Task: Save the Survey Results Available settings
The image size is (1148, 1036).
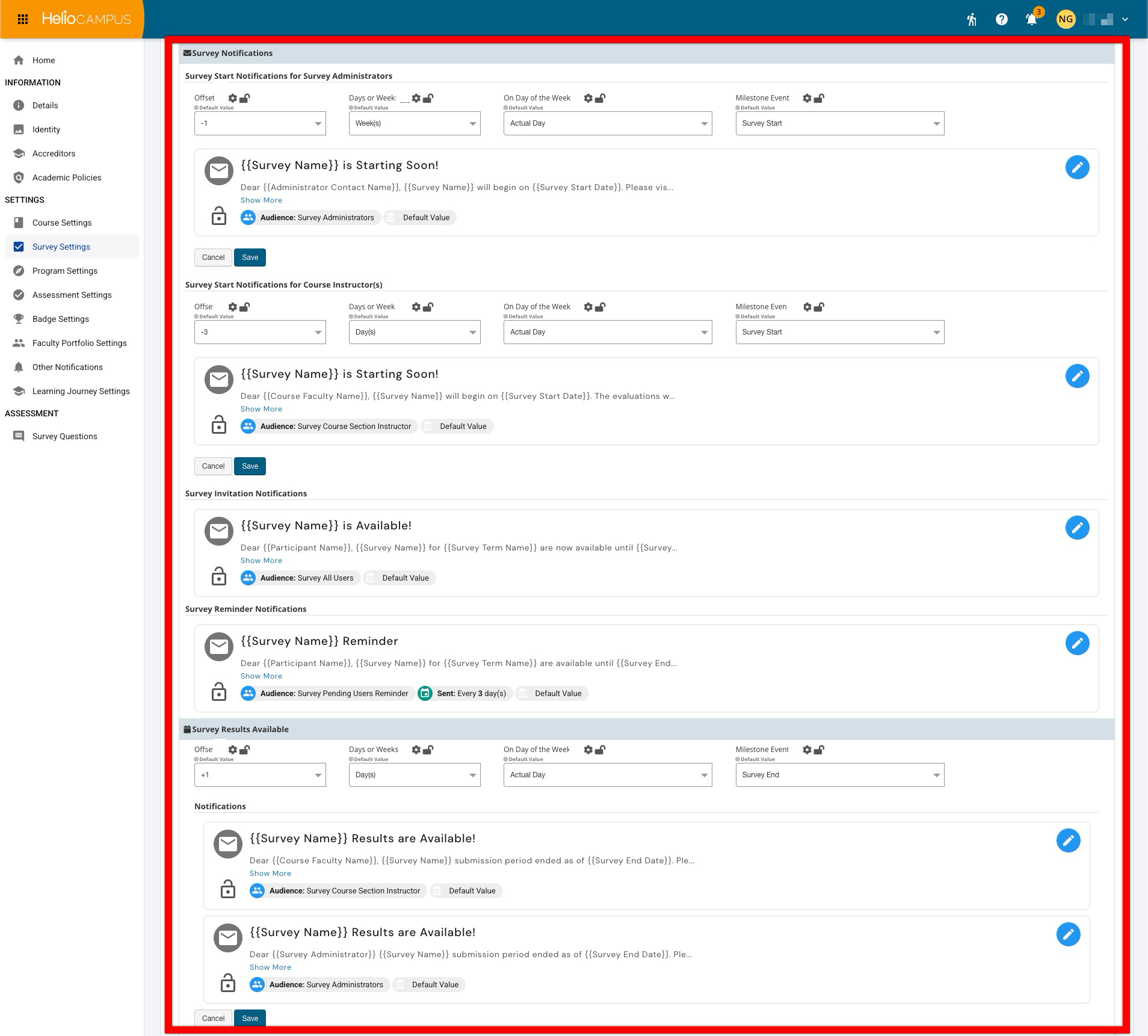Action: [x=250, y=1019]
